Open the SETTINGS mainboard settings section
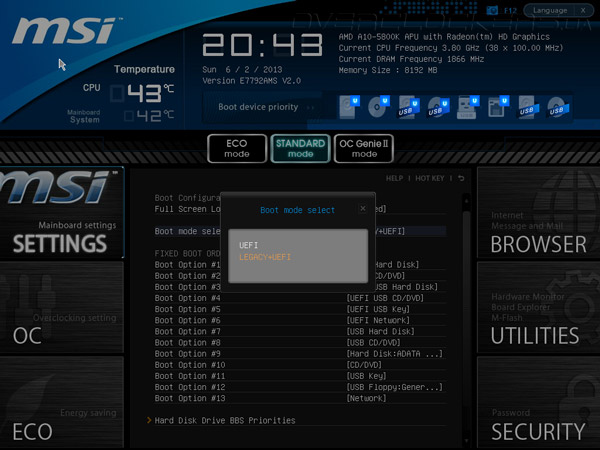This screenshot has width=600, height=450. [x=62, y=213]
